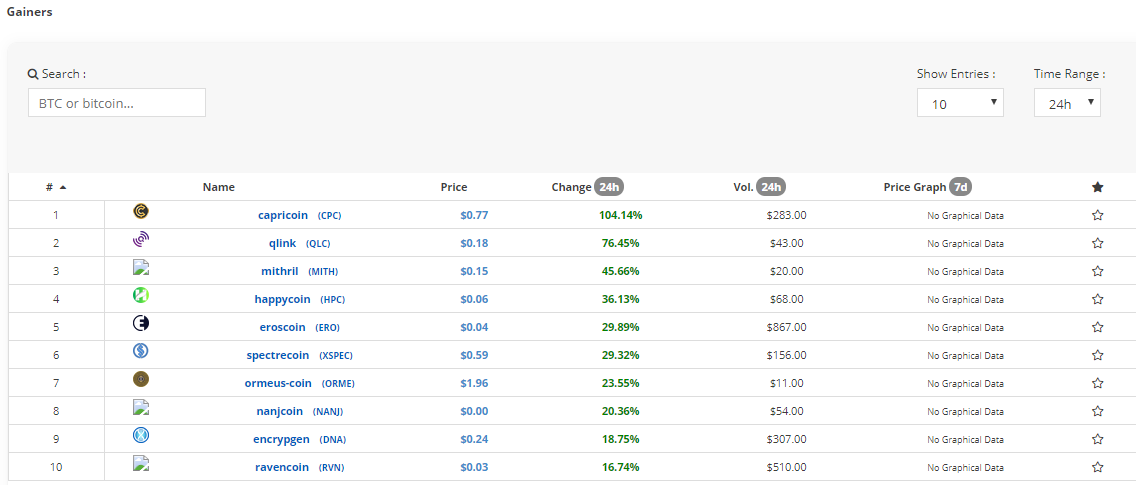This screenshot has width=1136, height=485.
Task: Open the spectrecoin (XSPEC) link
Action: click(x=299, y=355)
